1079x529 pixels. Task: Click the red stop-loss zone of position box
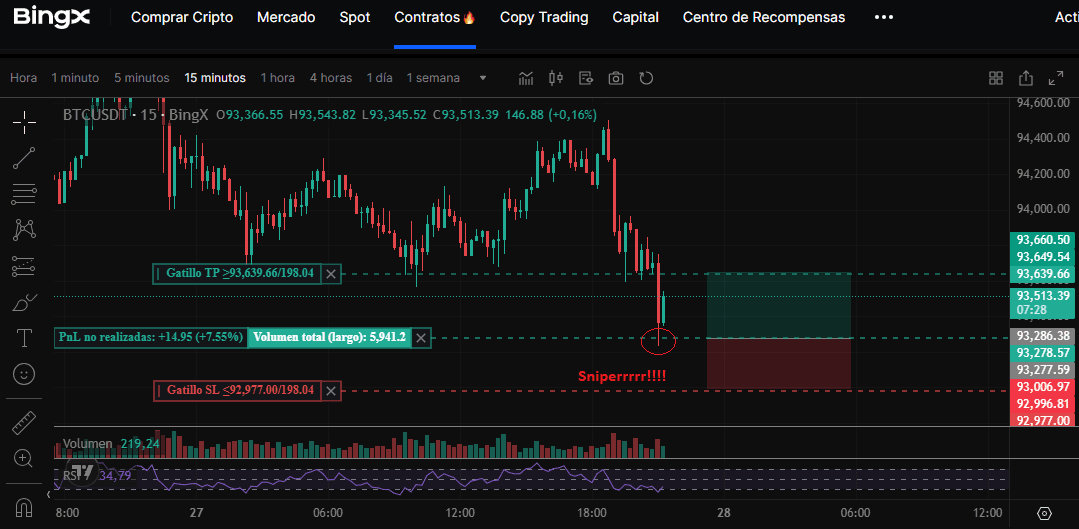[x=779, y=364]
